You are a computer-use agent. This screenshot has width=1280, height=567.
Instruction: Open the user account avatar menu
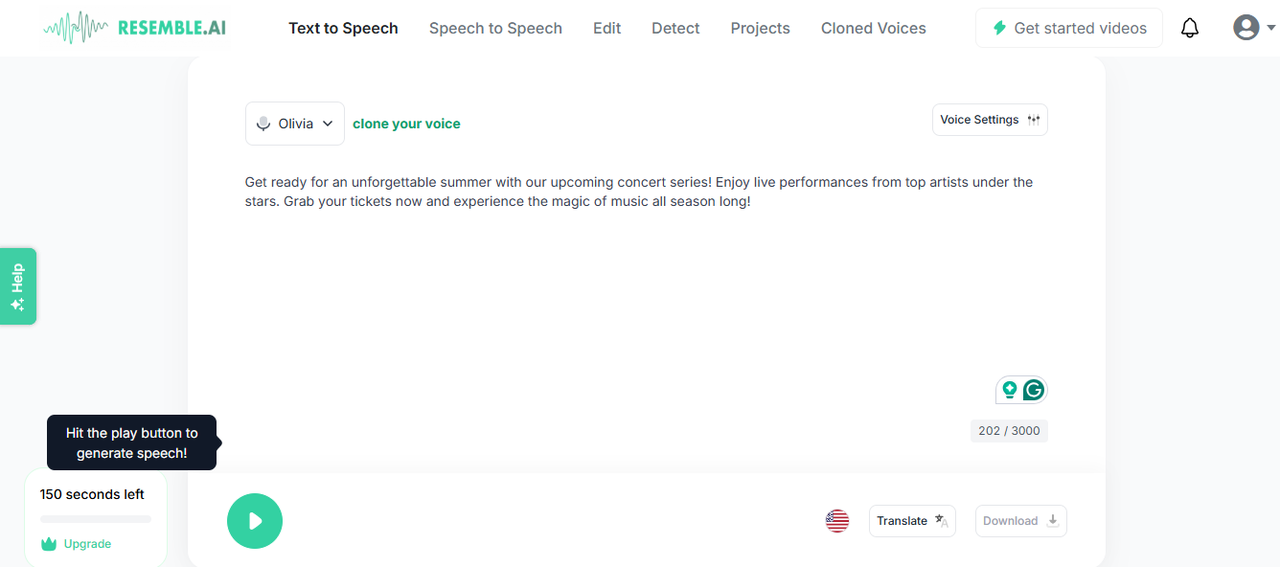[x=1253, y=28]
